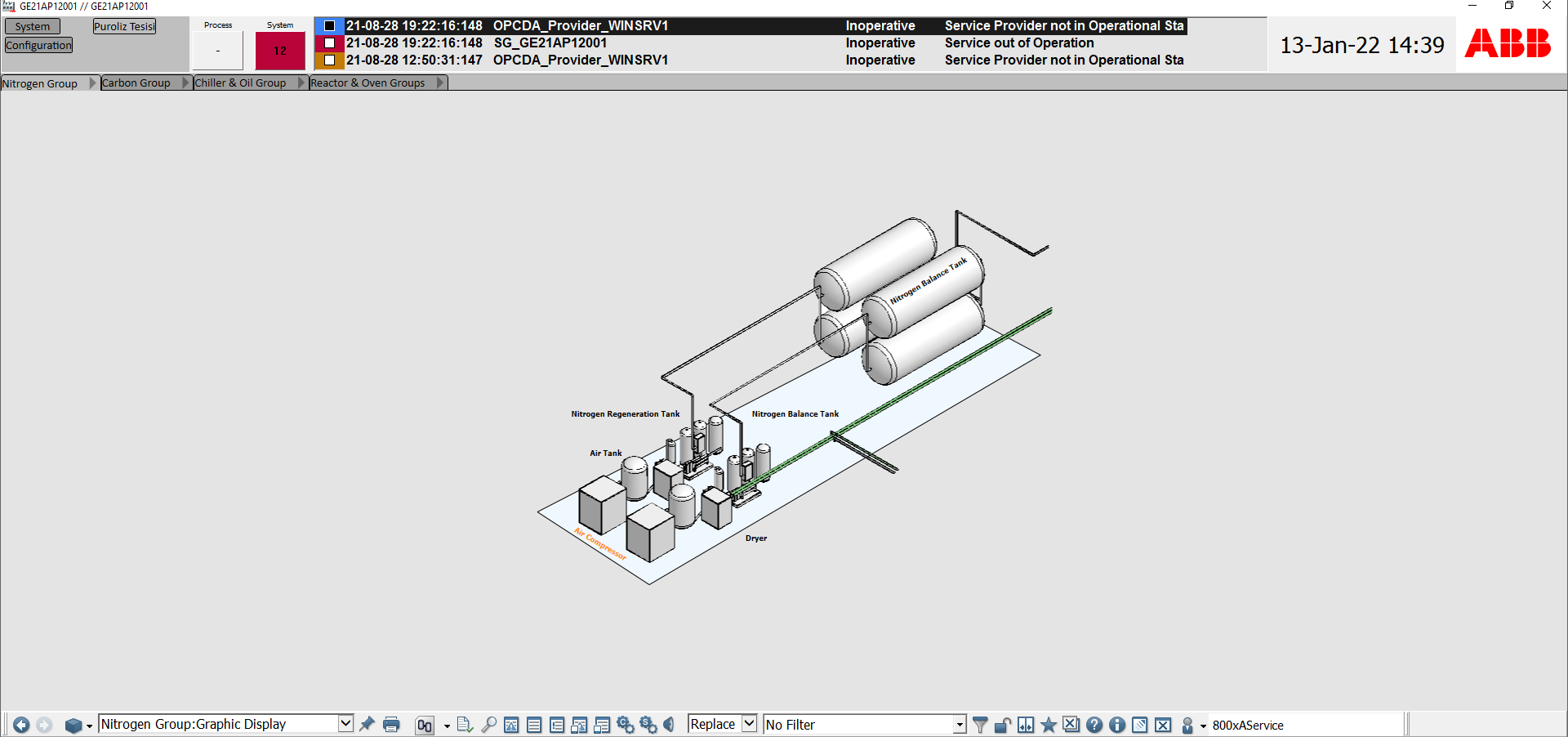Image resolution: width=1568 pixels, height=737 pixels.
Task: Toggle checkbox of 12:50:31 alarm row
Action: pos(330,60)
